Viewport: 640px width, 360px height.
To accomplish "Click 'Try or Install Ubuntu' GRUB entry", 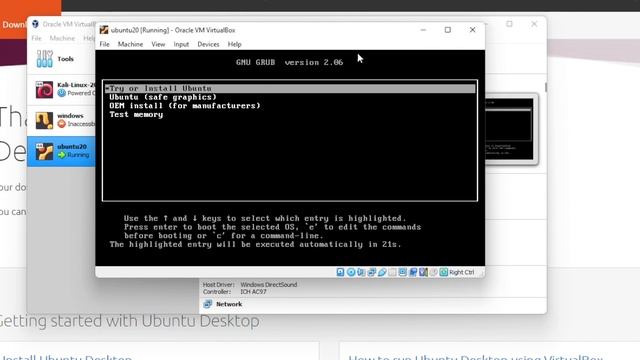I will click(290, 88).
